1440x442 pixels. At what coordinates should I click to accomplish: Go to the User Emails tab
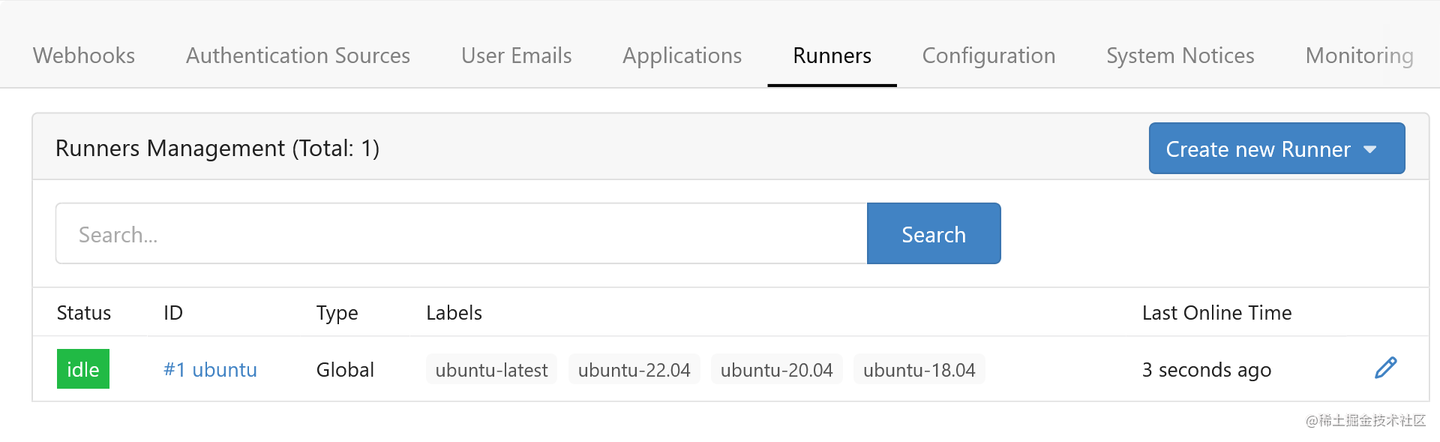pos(516,56)
